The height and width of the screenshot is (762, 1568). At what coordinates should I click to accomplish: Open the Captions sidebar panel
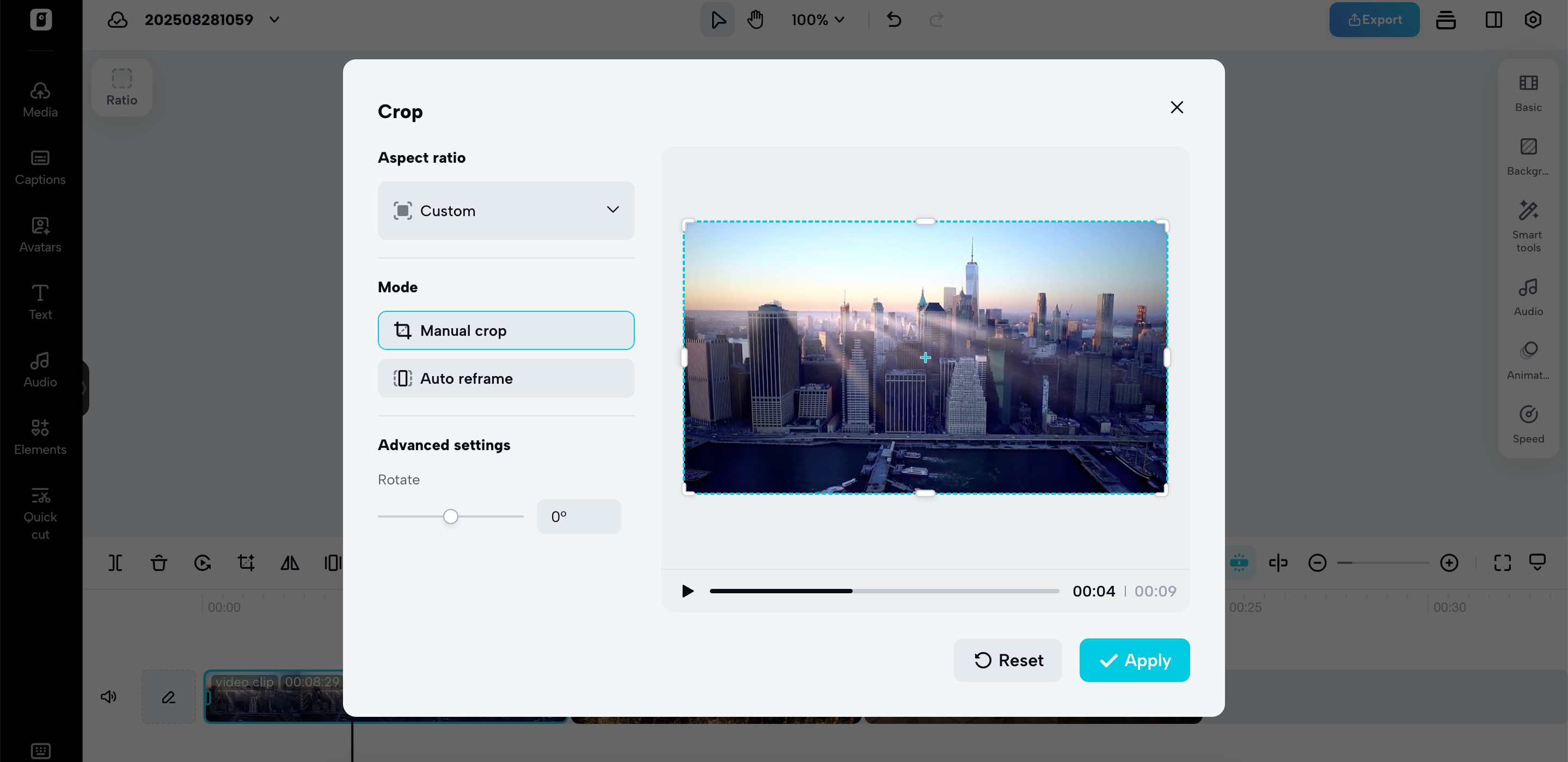tap(40, 168)
